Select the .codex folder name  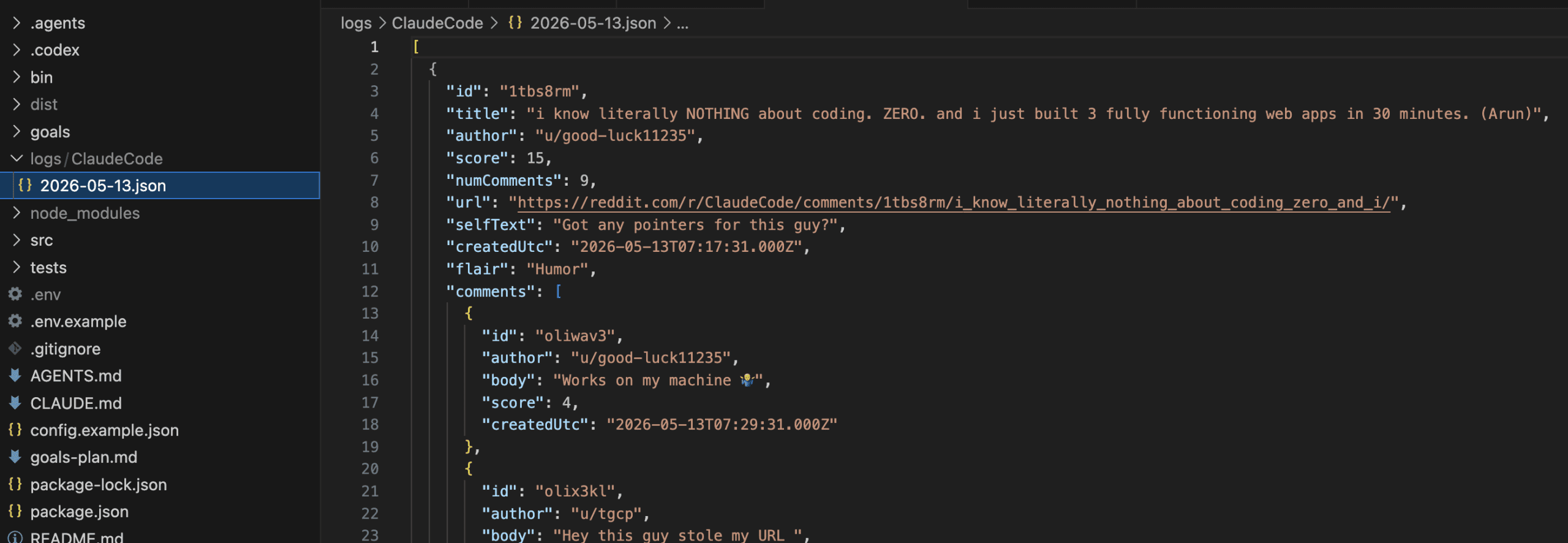[x=55, y=50]
